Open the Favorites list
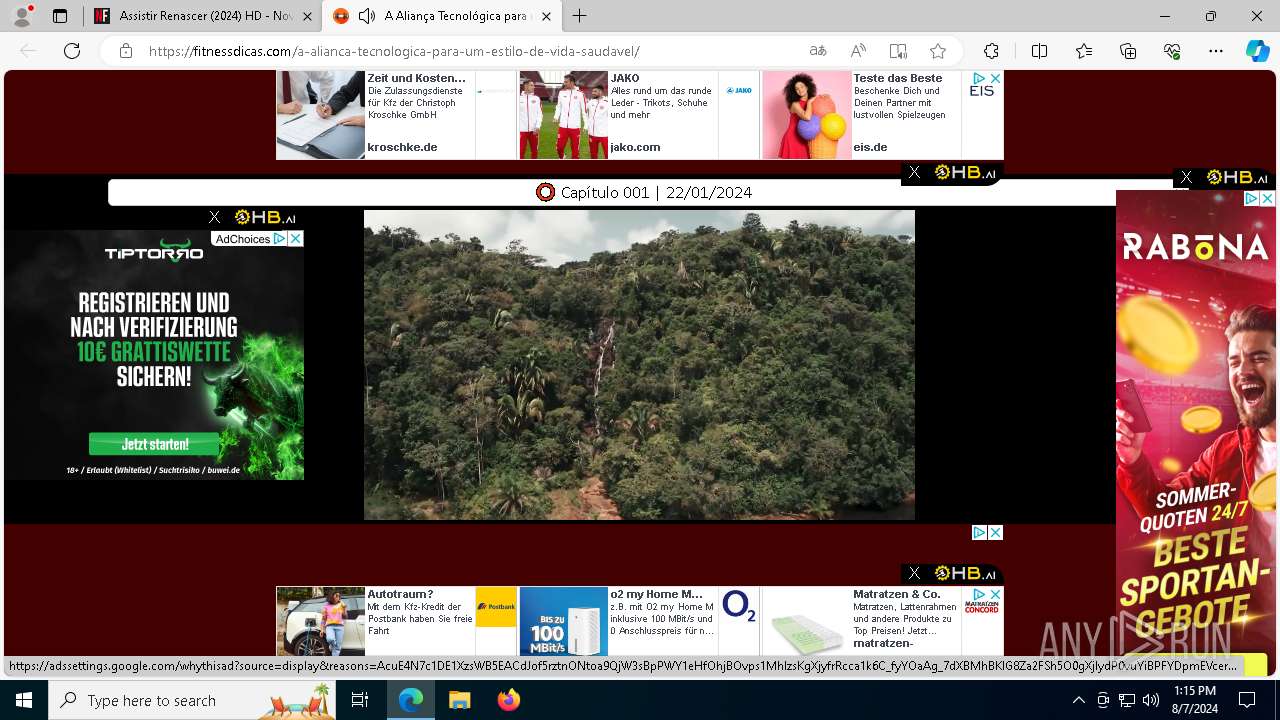1280x720 pixels. [x=1084, y=51]
